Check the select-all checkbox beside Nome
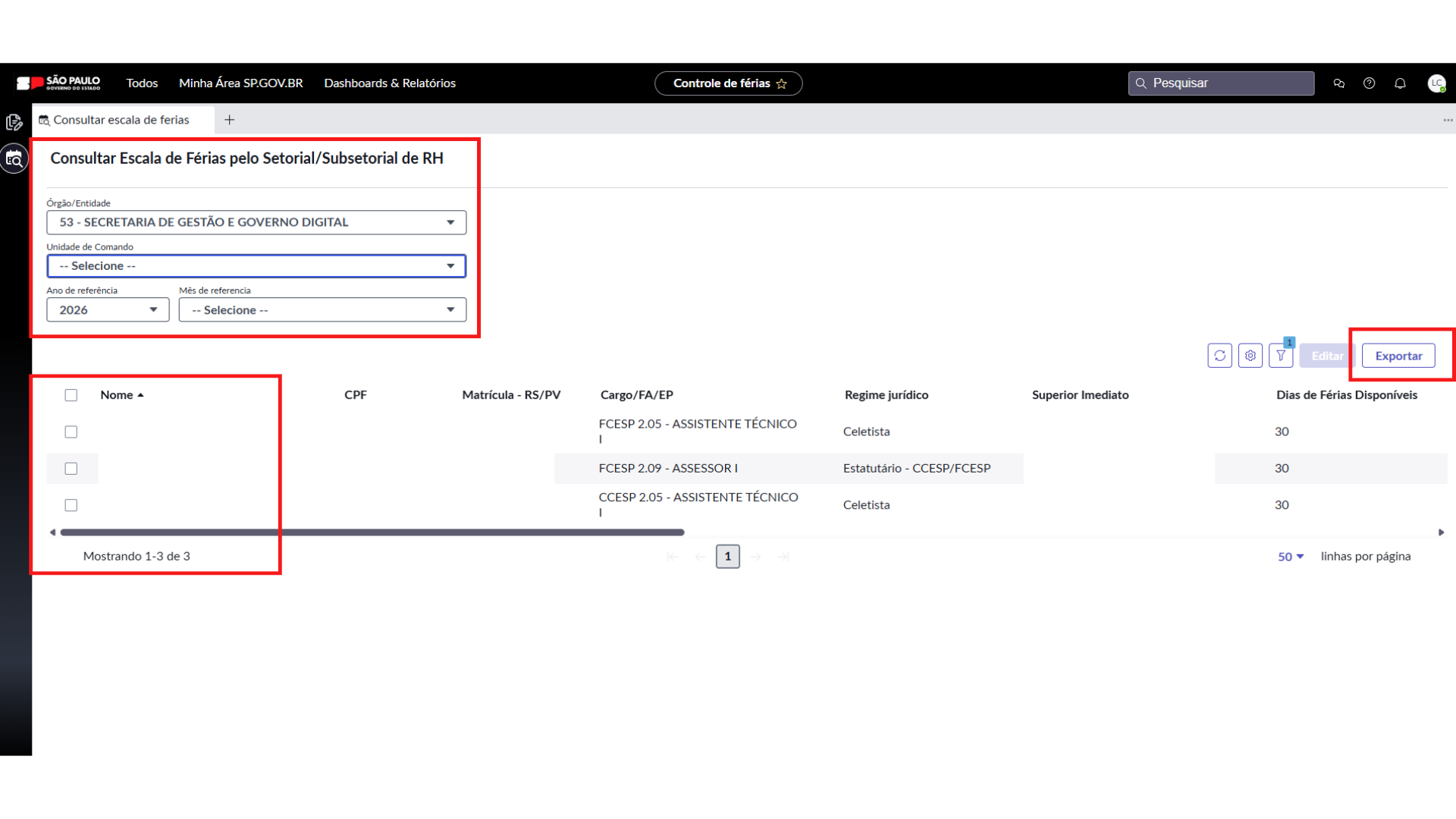Image resolution: width=1456 pixels, height=819 pixels. (x=71, y=395)
